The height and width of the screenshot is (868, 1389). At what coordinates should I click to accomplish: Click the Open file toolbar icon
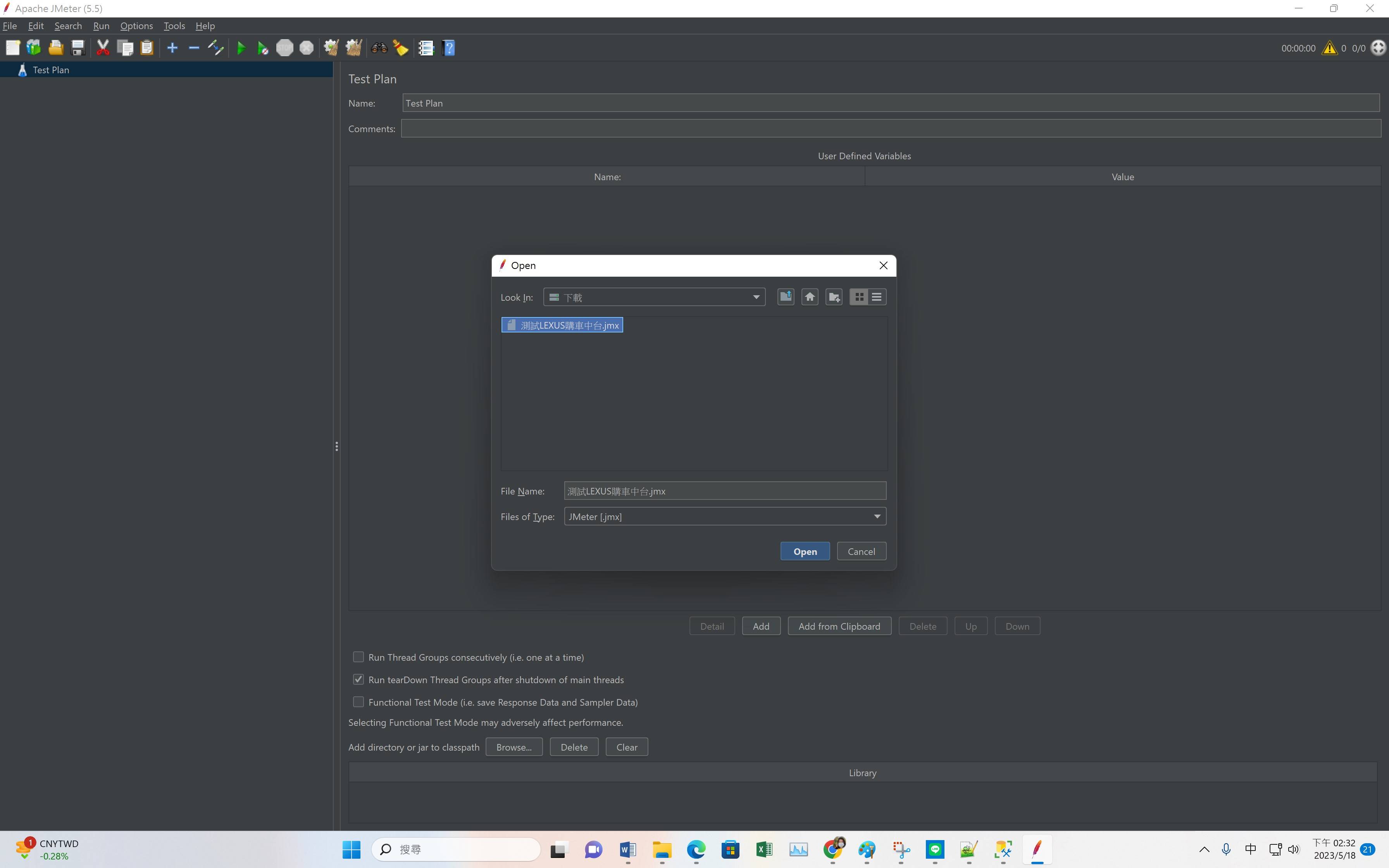pos(56,48)
